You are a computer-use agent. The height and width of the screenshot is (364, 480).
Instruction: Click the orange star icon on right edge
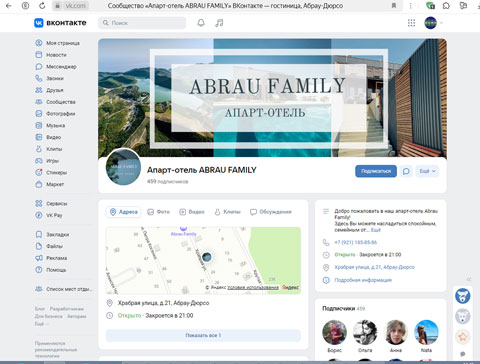[x=463, y=337]
